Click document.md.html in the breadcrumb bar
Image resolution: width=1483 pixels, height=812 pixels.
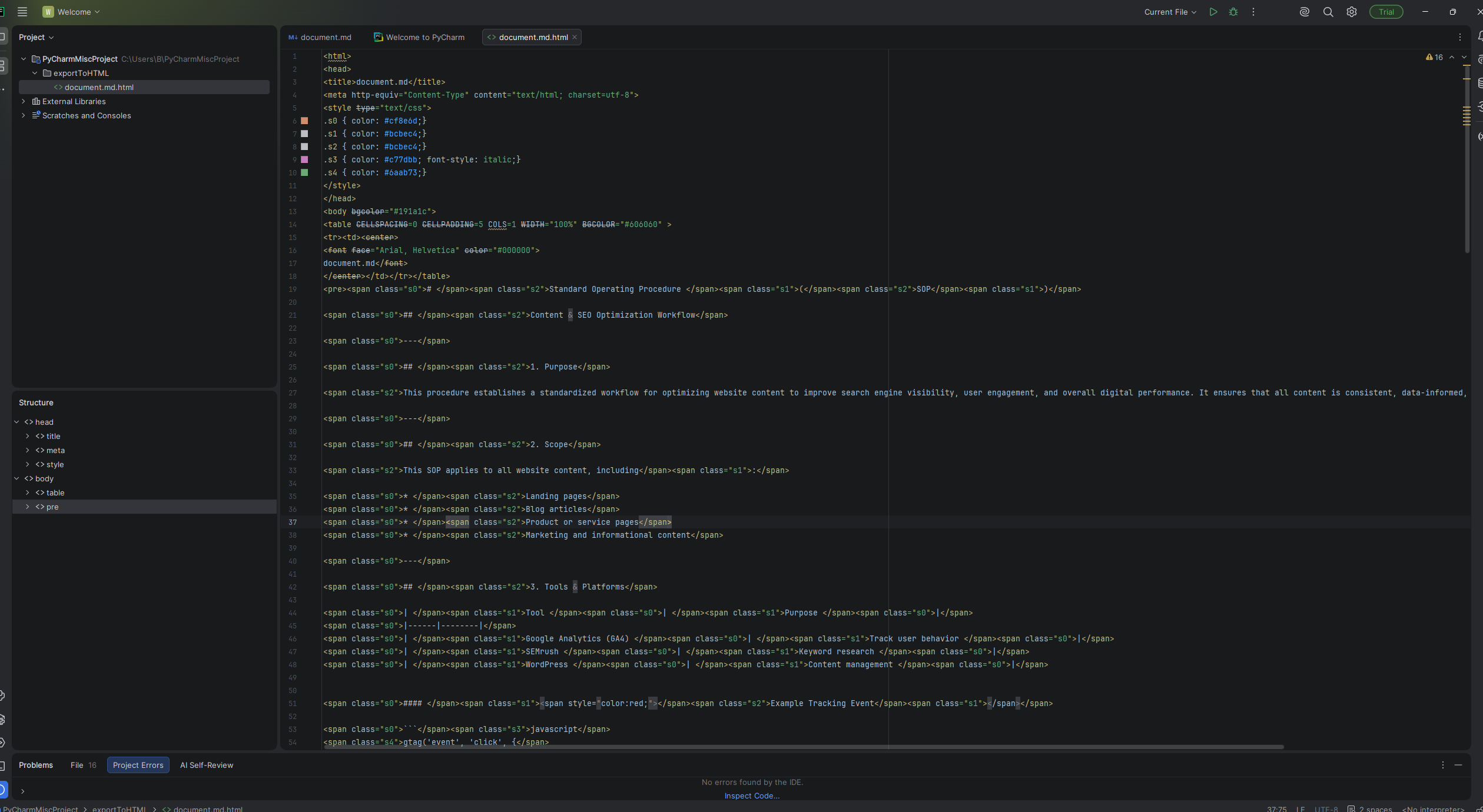(203, 809)
